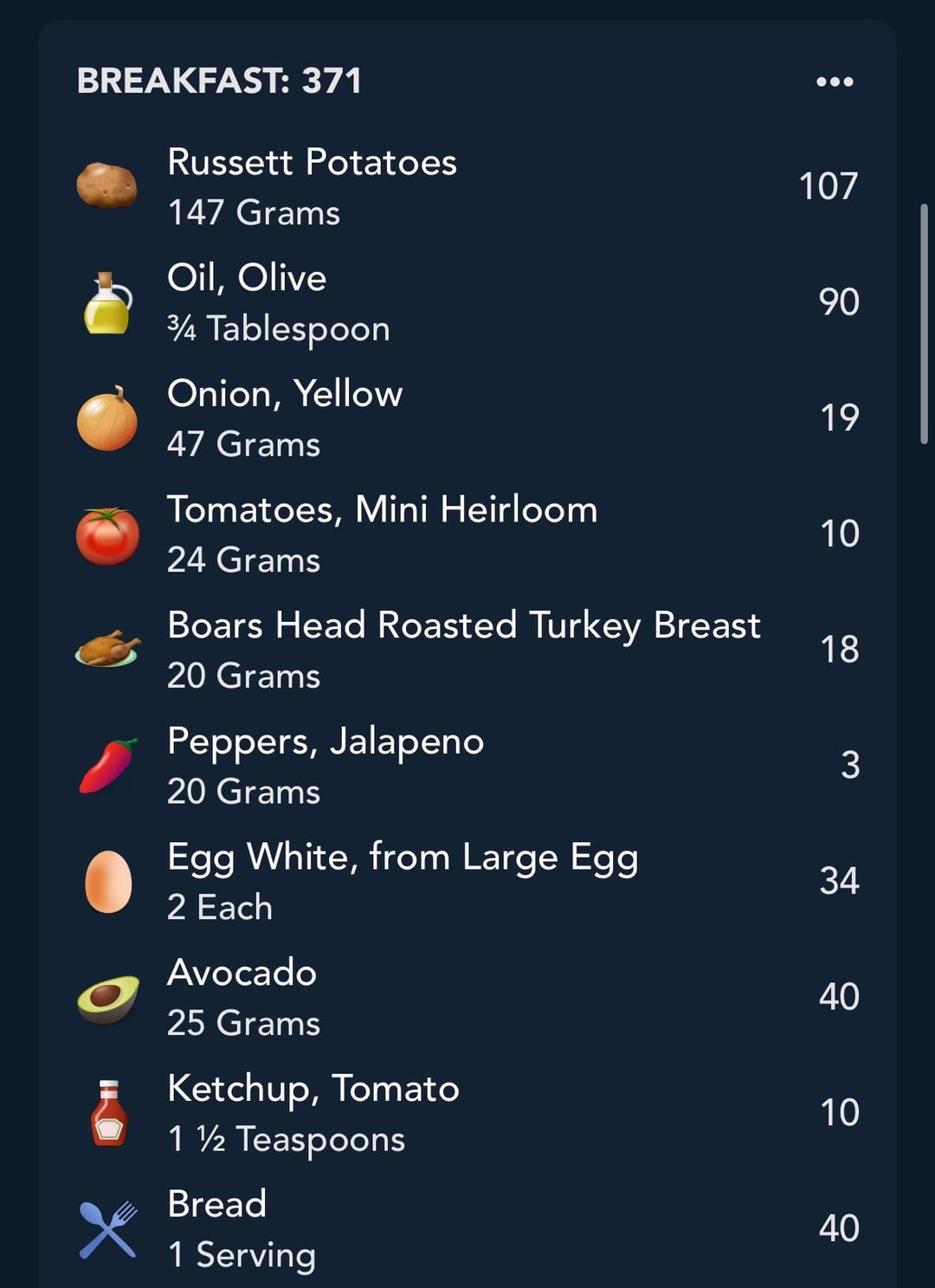
Task: Tap the roasted turkey icon
Action: tap(107, 649)
